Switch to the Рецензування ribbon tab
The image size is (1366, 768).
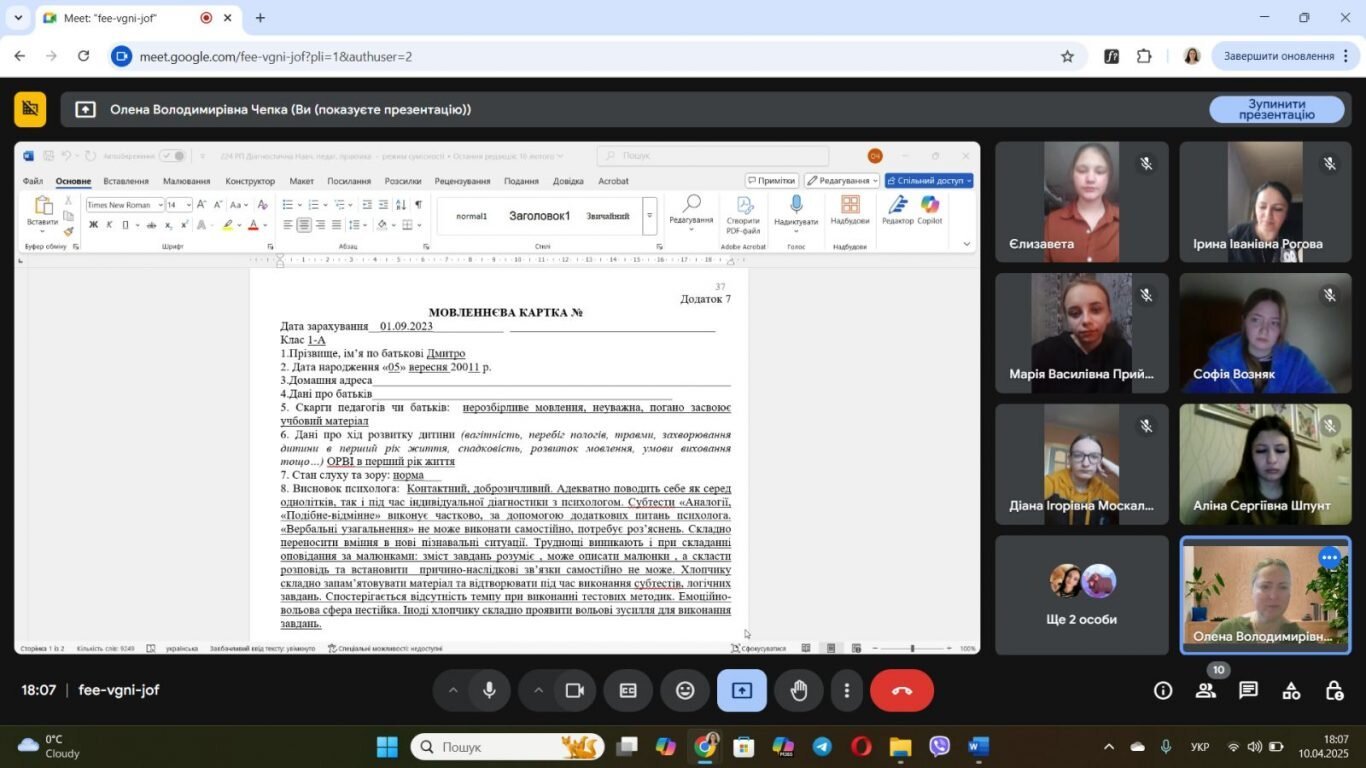pos(462,181)
